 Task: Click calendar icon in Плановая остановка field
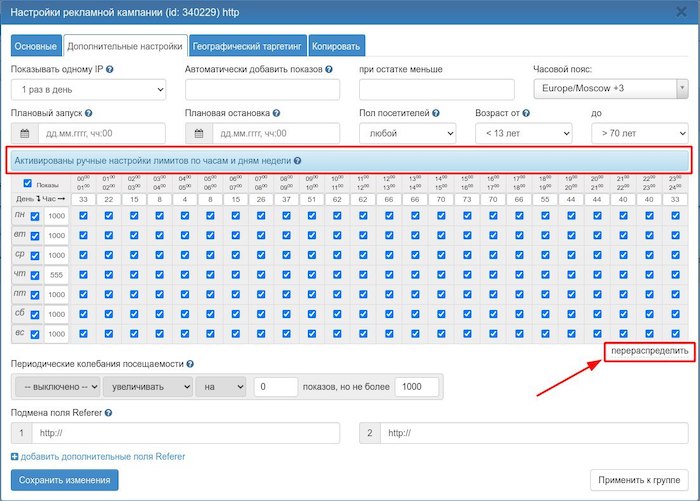(199, 133)
